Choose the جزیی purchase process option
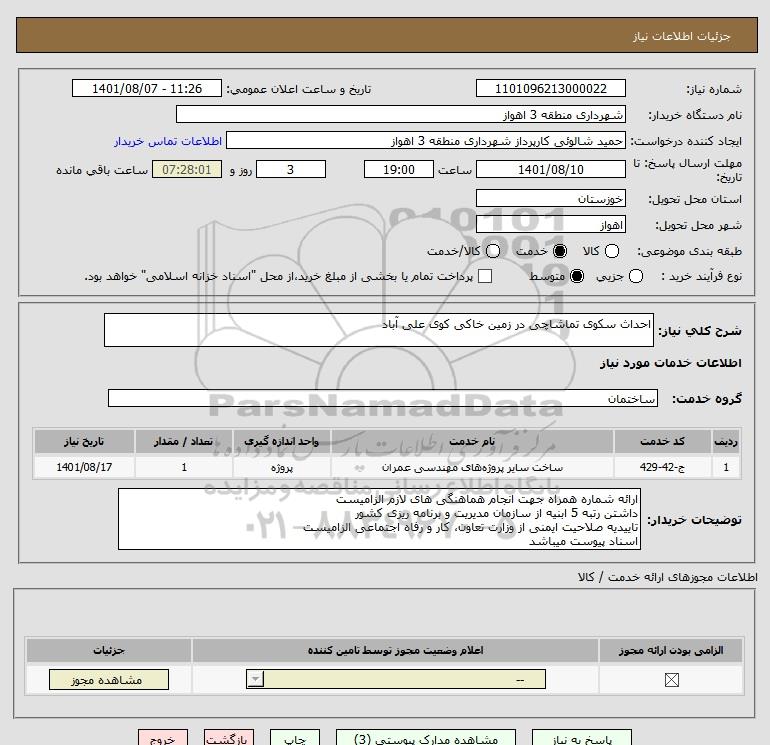Viewport: 770px width, 745px height. tap(635, 276)
